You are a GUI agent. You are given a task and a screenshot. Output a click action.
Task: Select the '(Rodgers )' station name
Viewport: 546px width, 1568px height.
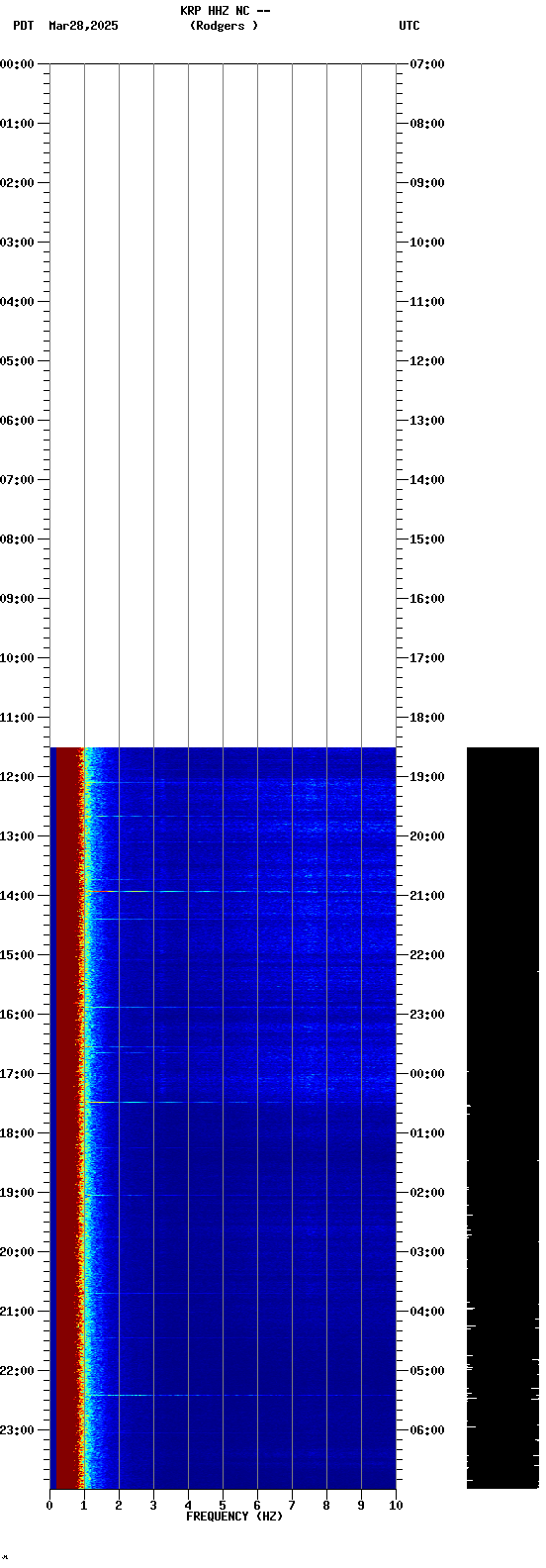click(x=225, y=26)
